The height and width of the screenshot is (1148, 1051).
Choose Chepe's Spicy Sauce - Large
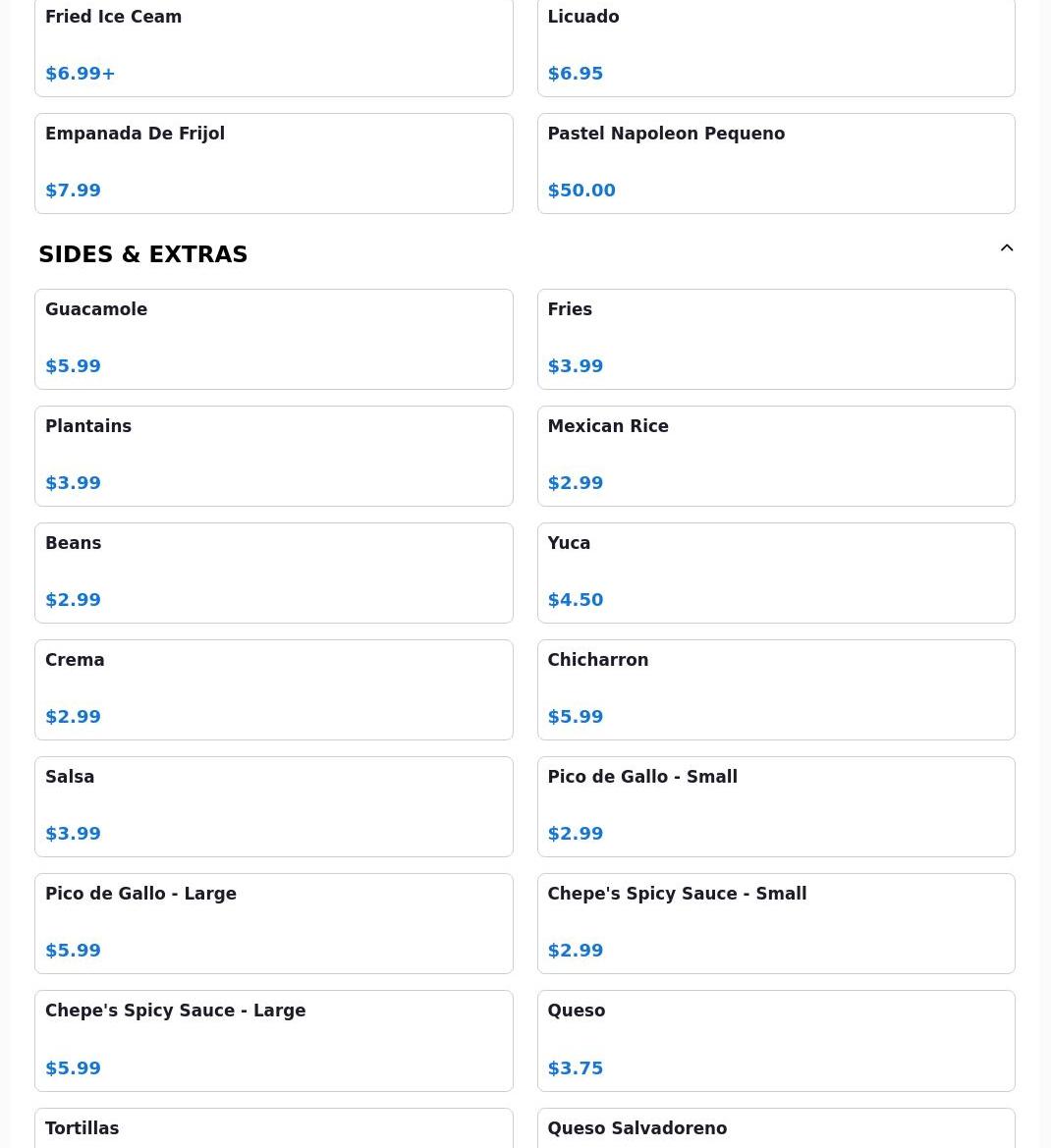pyautogui.click(x=274, y=1041)
